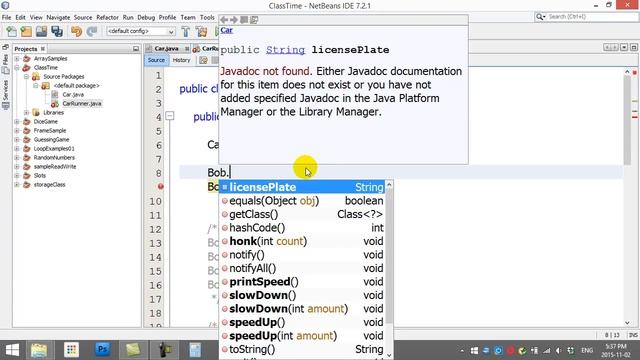Collapse the code fold on line 4

click(x=169, y=116)
